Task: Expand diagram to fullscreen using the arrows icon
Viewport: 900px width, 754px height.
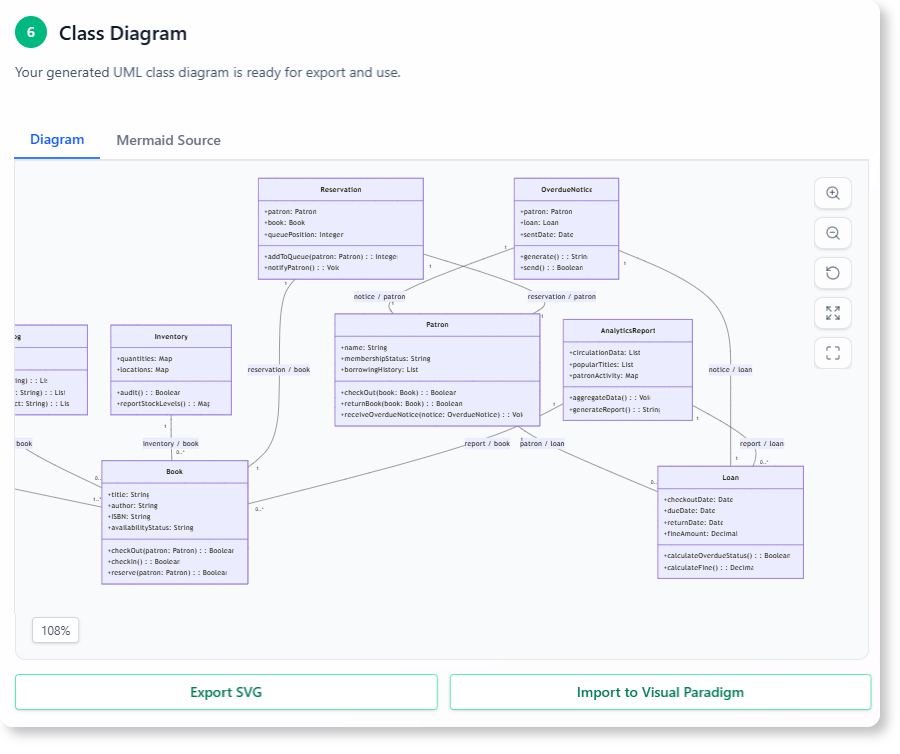Action: pyautogui.click(x=832, y=312)
